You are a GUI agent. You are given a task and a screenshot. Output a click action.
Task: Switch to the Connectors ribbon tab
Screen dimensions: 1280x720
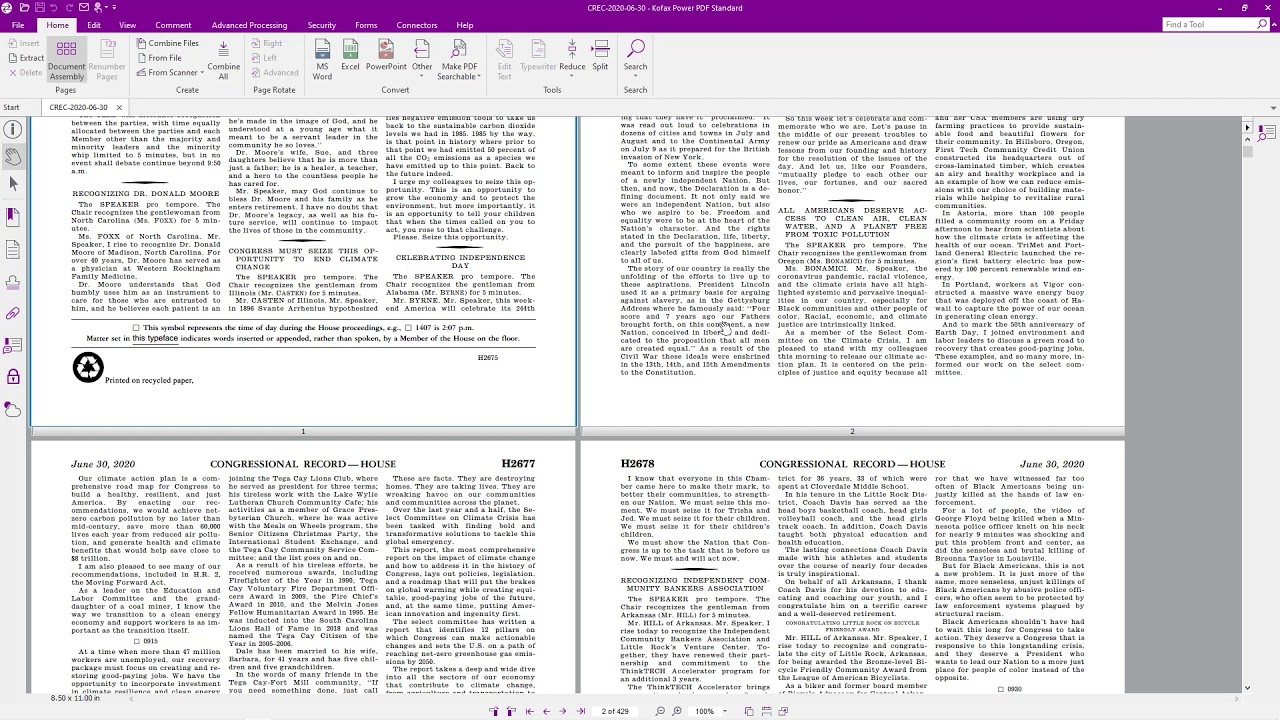point(417,25)
